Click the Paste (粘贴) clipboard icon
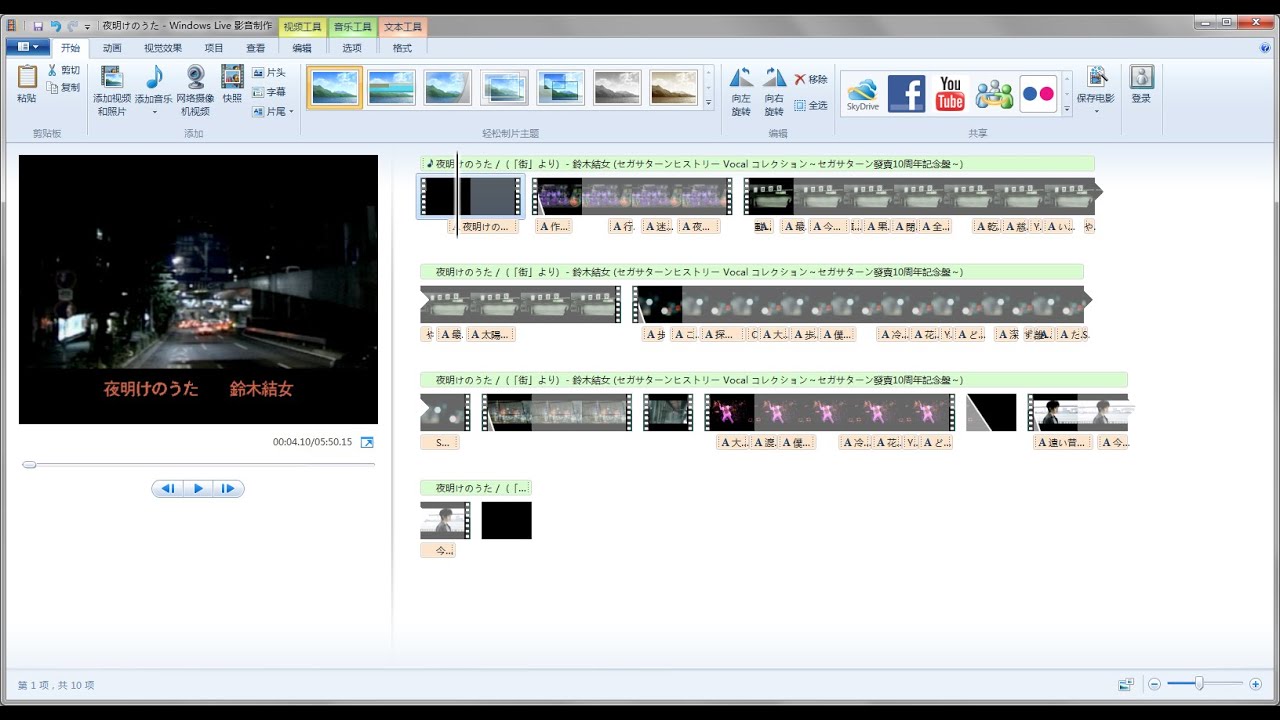Screen dimensions: 1280x720 [x=27, y=77]
